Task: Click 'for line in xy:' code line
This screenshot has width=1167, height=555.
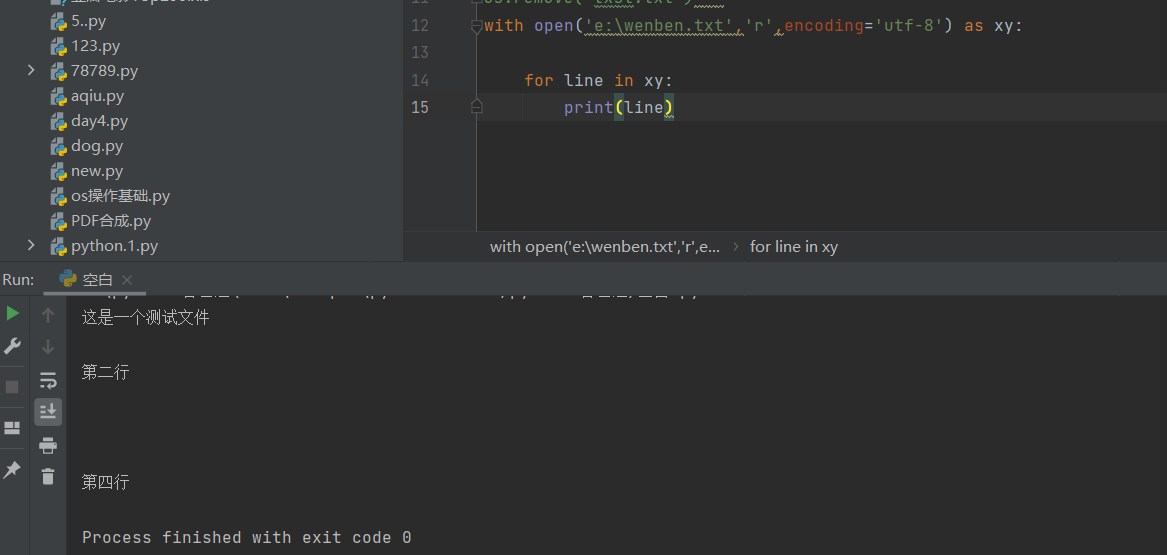Action: coord(598,80)
